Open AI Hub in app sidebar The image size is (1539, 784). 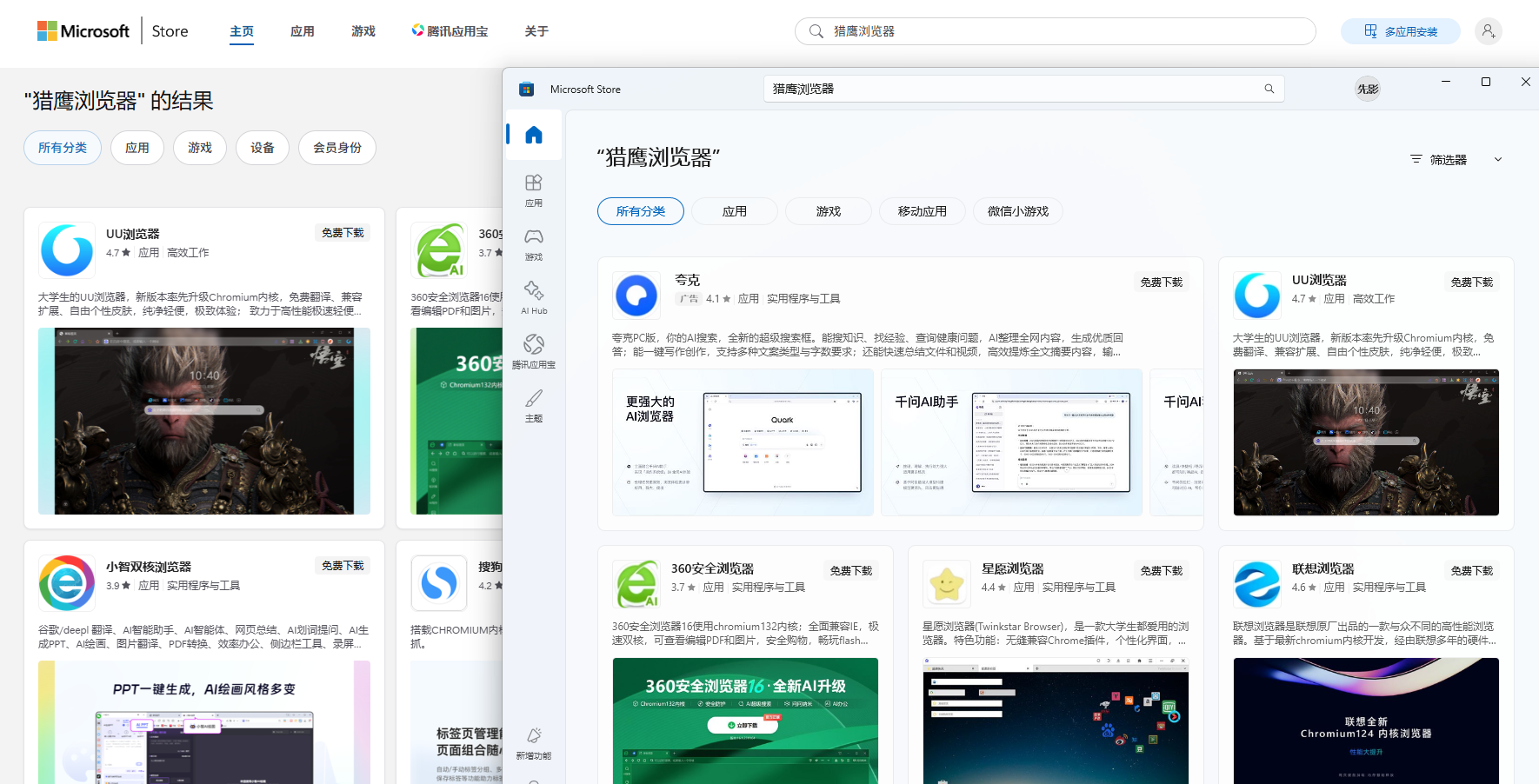534,298
